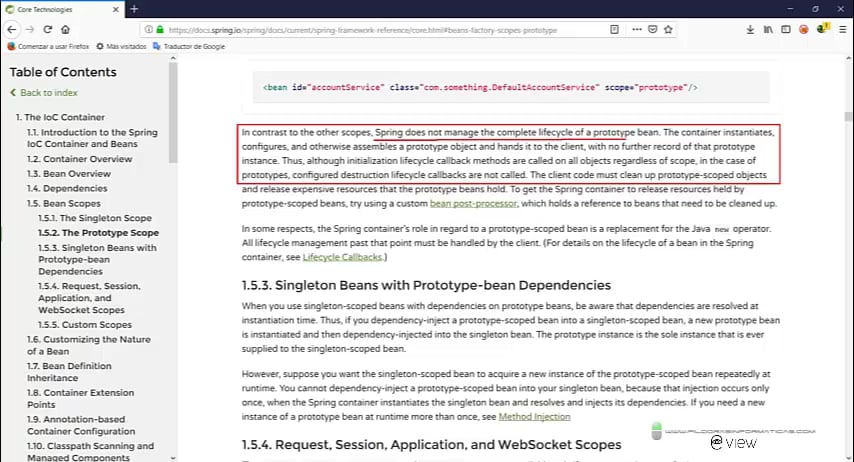The width and height of the screenshot is (854, 462).
Task: Go to '1.8. Container Extension Points'
Action: click(81, 399)
